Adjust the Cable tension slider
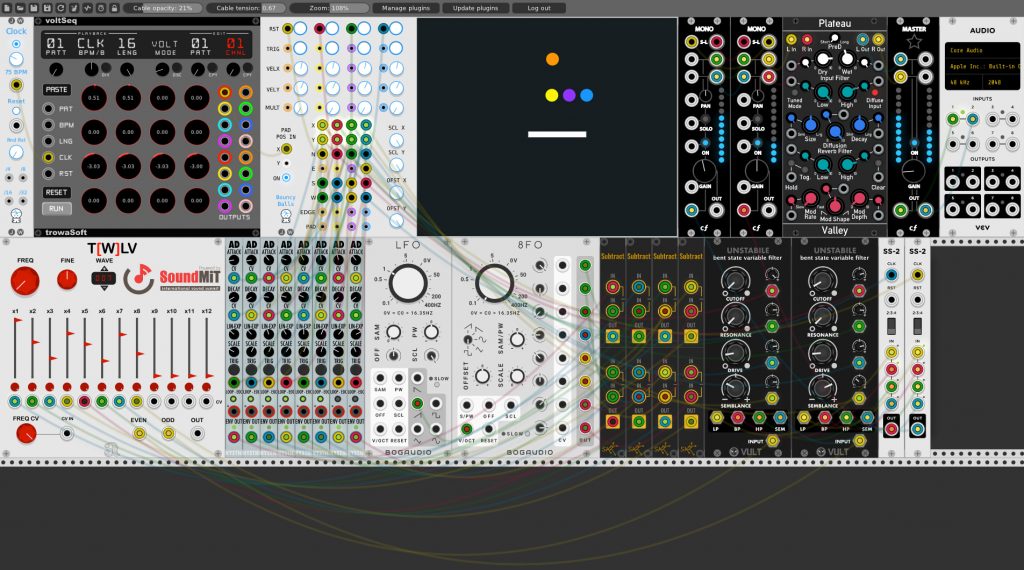Screen dimensions: 1024x570 tap(246, 8)
